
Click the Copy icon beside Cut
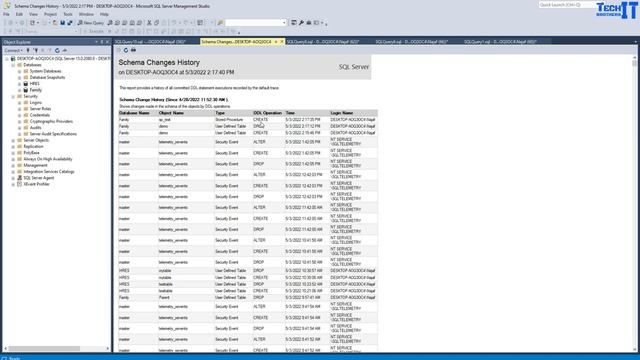[157, 23]
